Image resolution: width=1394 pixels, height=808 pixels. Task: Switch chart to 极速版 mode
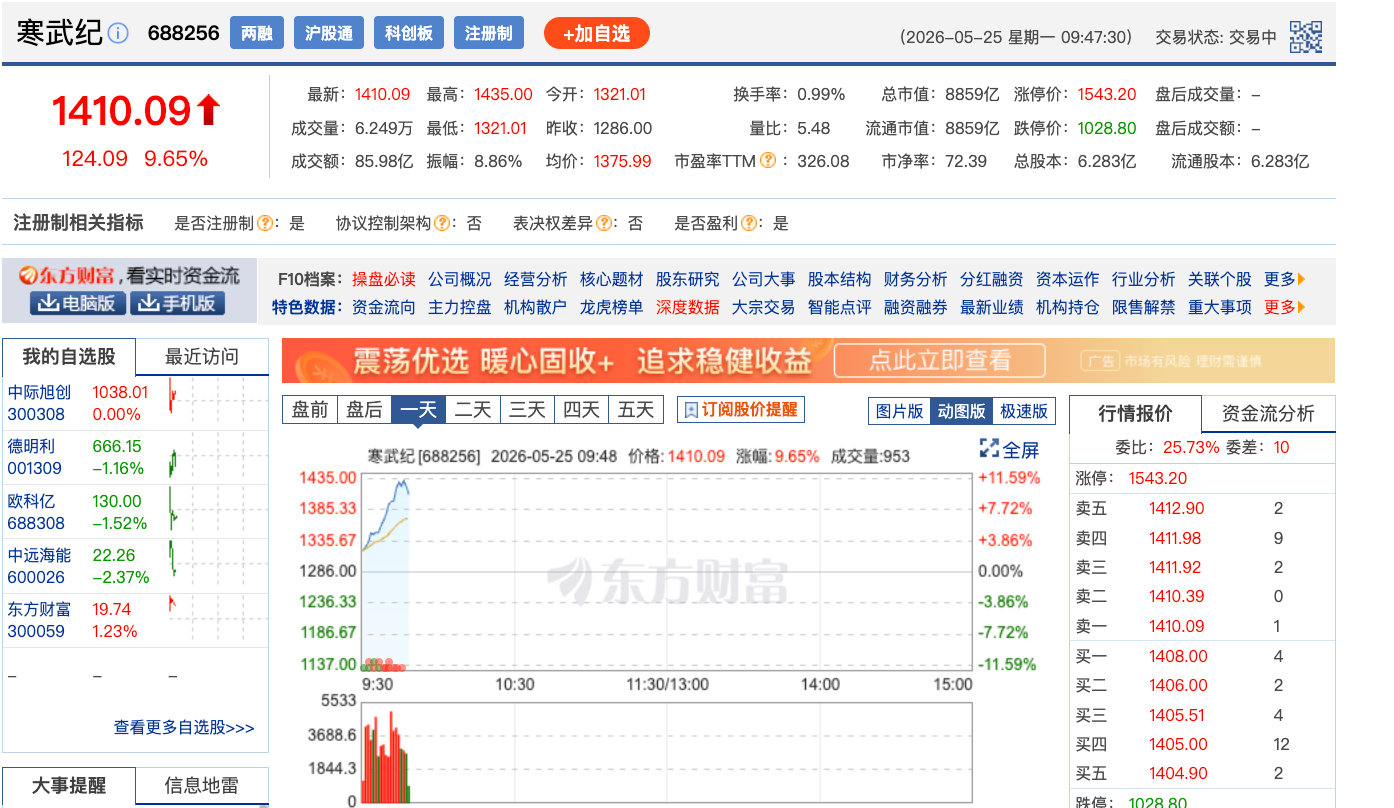click(1024, 411)
